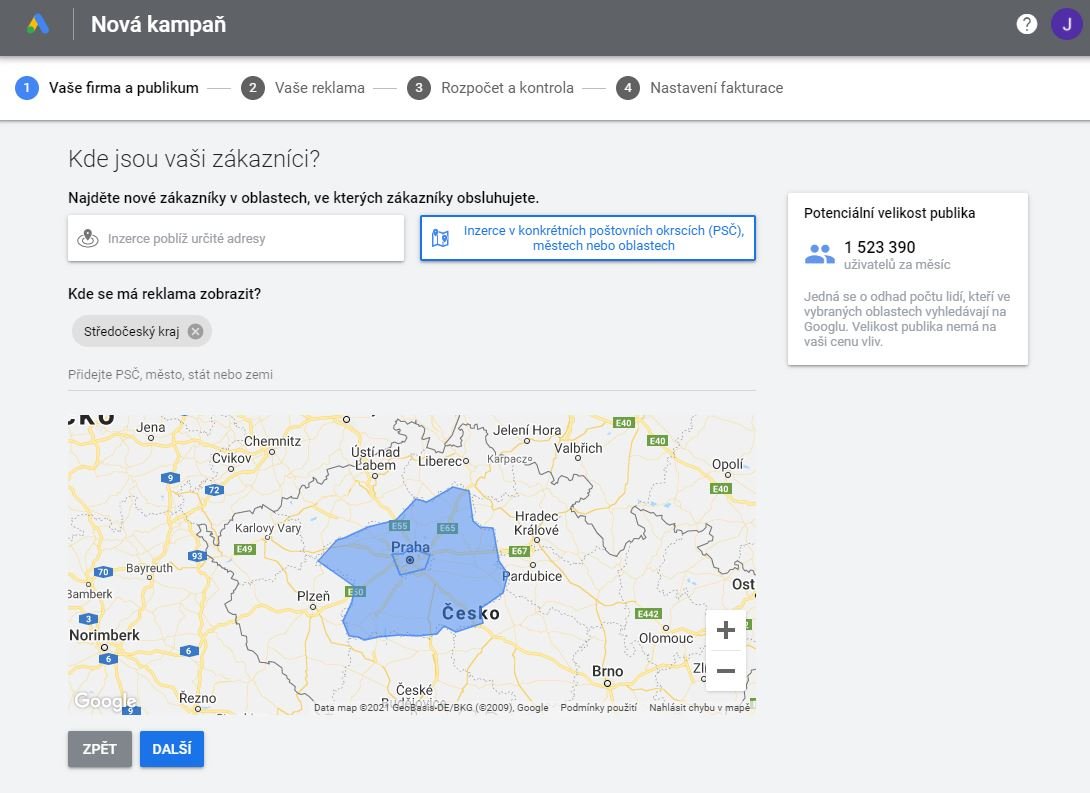The width and height of the screenshot is (1090, 793).
Task: Click Hradec Králové label on map
Action: tap(536, 523)
